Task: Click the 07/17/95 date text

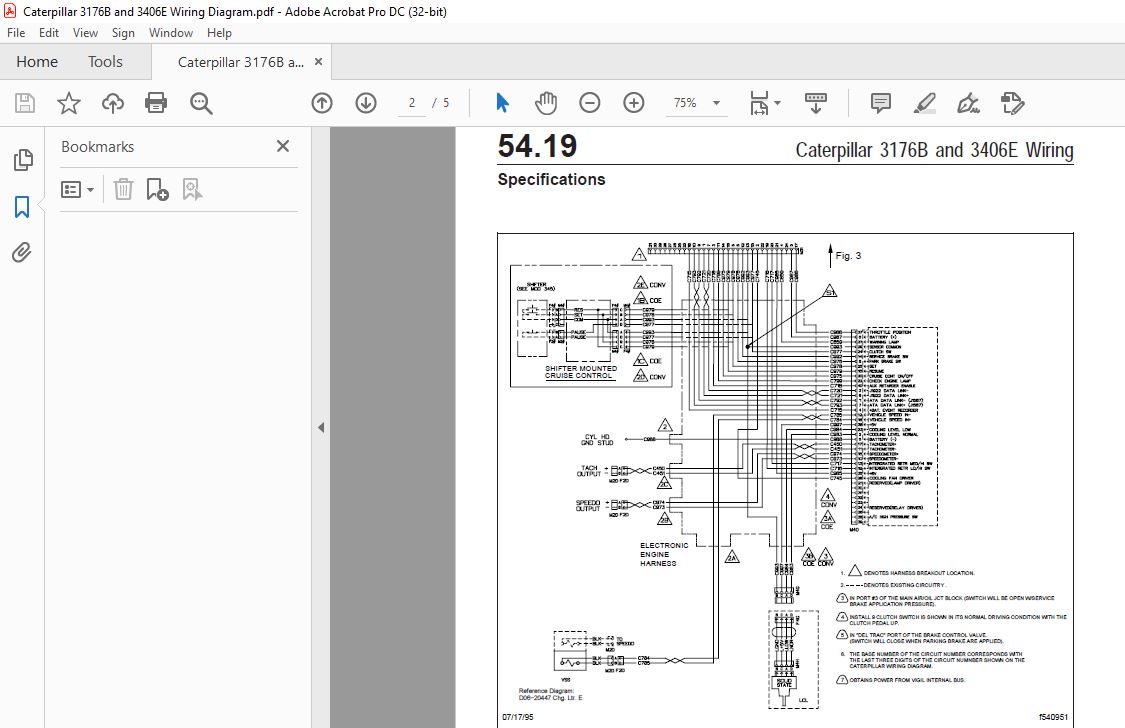Action: point(518,717)
